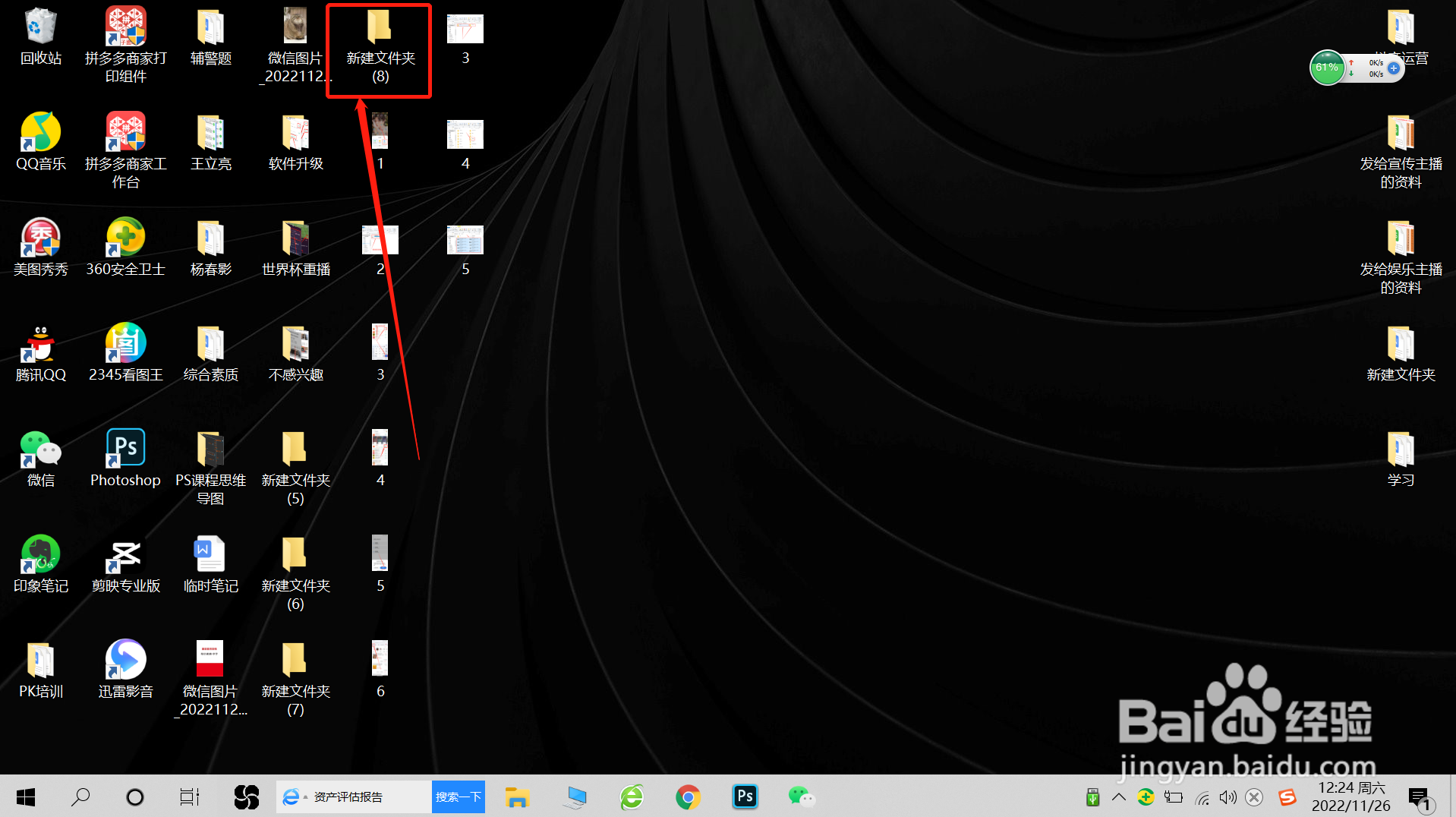This screenshot has width=1456, height=817.
Task: Select the 新建文件夹 (7) folder
Action: (x=296, y=679)
